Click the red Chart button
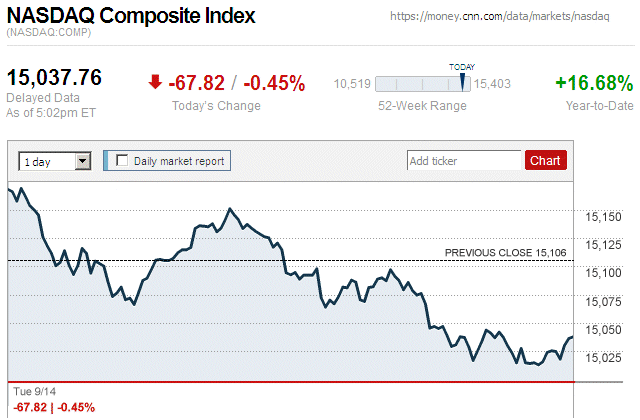 [x=545, y=160]
